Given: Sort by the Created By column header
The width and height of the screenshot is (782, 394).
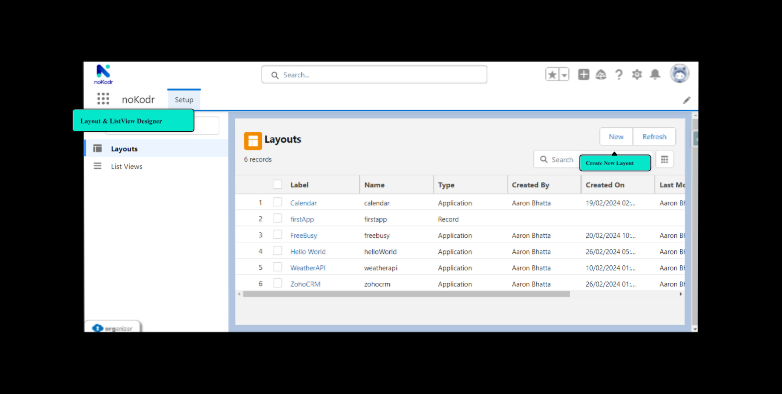Looking at the screenshot, I should pyautogui.click(x=530, y=185).
